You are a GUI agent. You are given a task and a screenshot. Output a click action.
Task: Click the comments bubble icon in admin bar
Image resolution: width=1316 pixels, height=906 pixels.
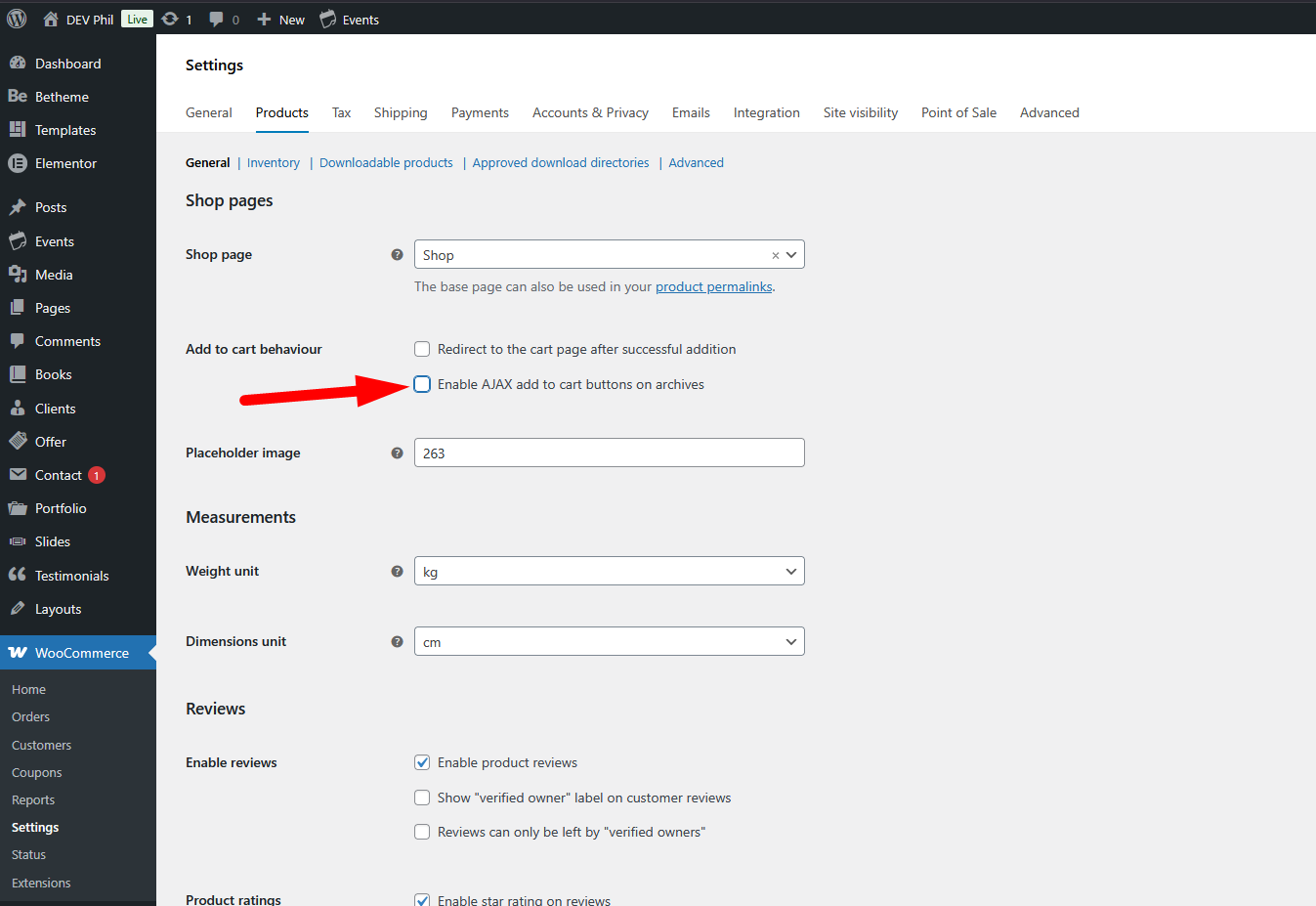217,19
